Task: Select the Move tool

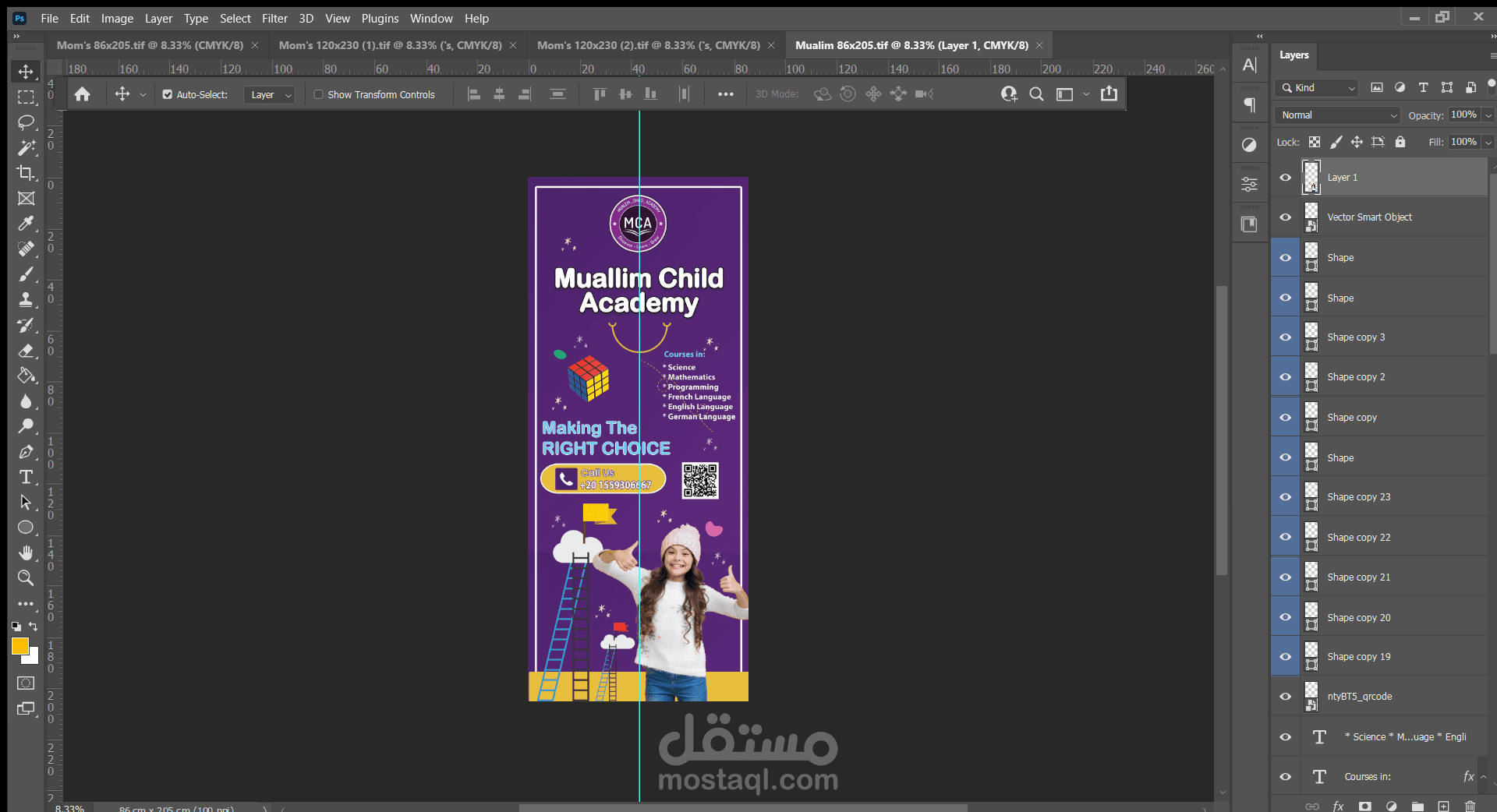Action: pos(26,72)
